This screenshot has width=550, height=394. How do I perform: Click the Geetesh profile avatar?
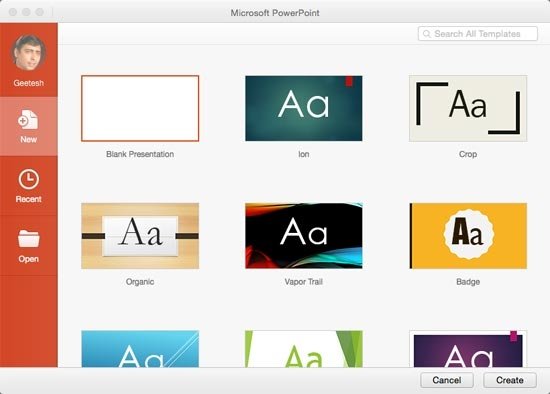tap(28, 53)
